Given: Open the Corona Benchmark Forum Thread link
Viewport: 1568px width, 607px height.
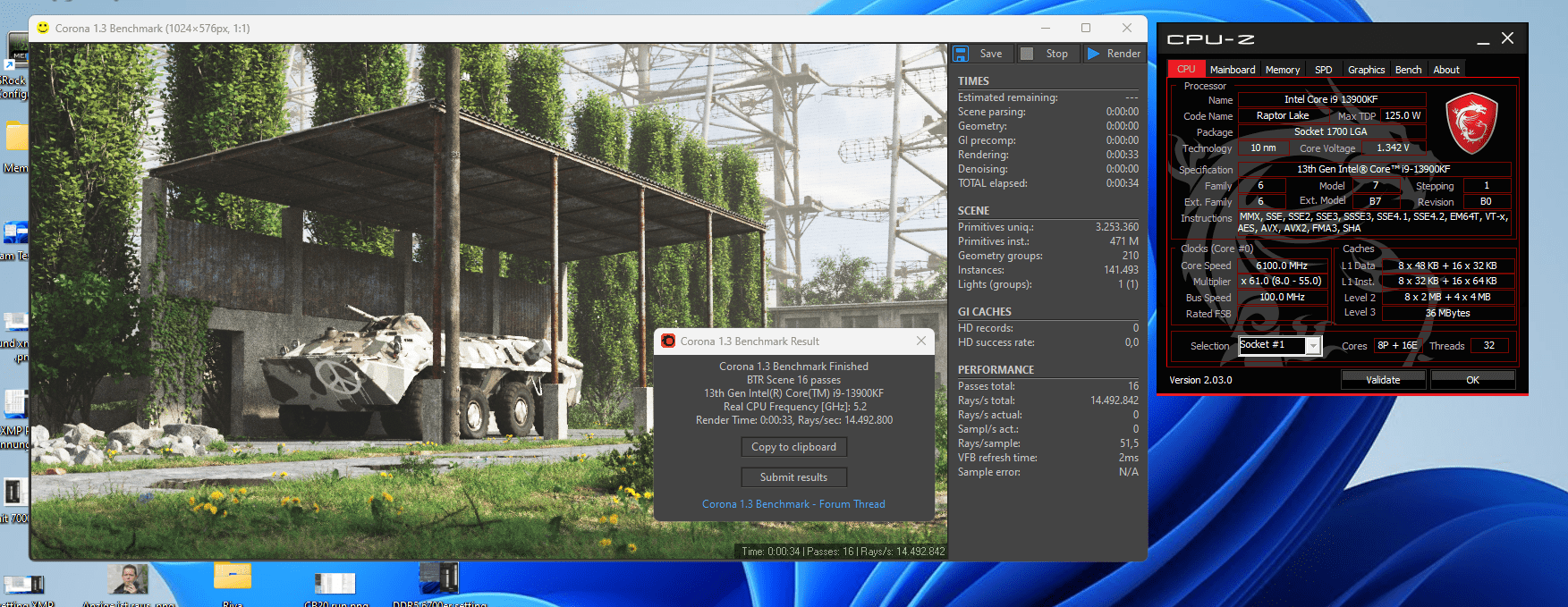Looking at the screenshot, I should click(x=793, y=504).
